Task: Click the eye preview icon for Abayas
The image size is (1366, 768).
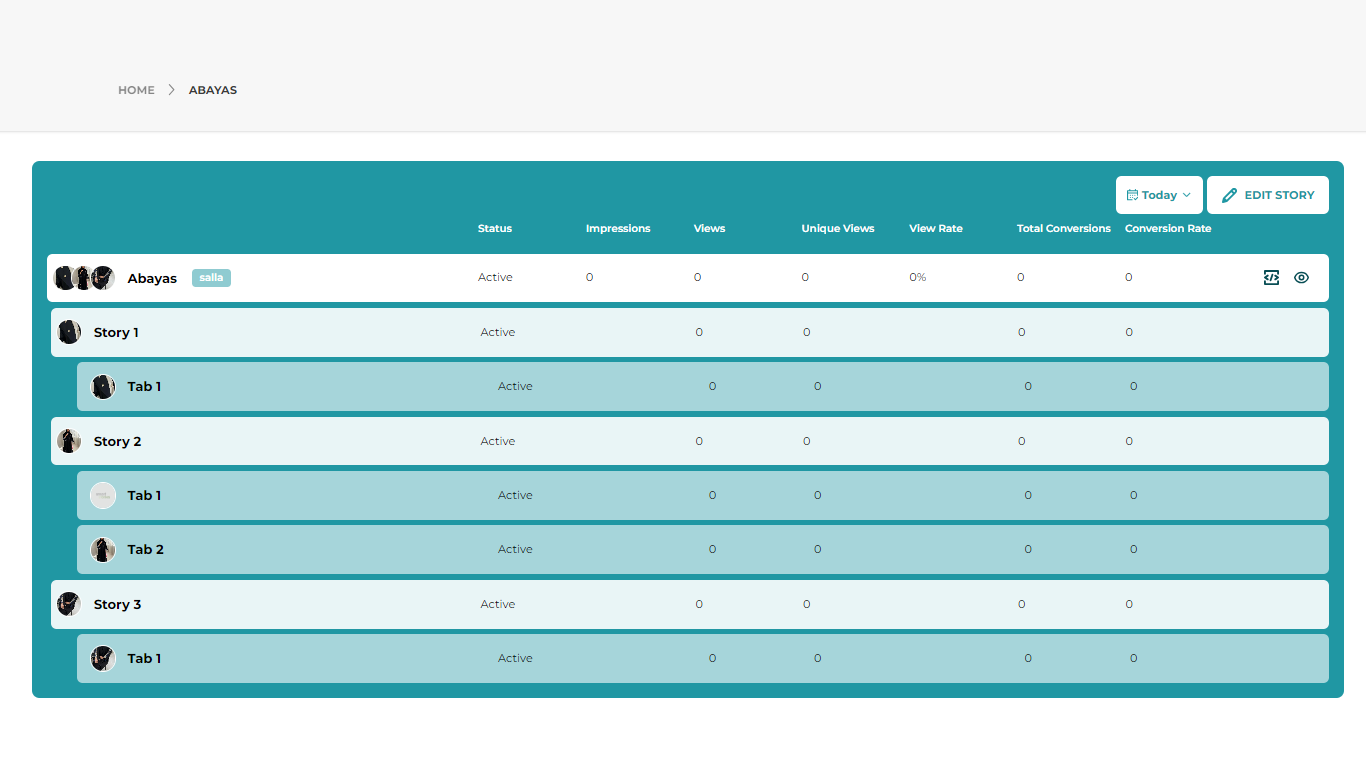Action: pyautogui.click(x=1301, y=278)
